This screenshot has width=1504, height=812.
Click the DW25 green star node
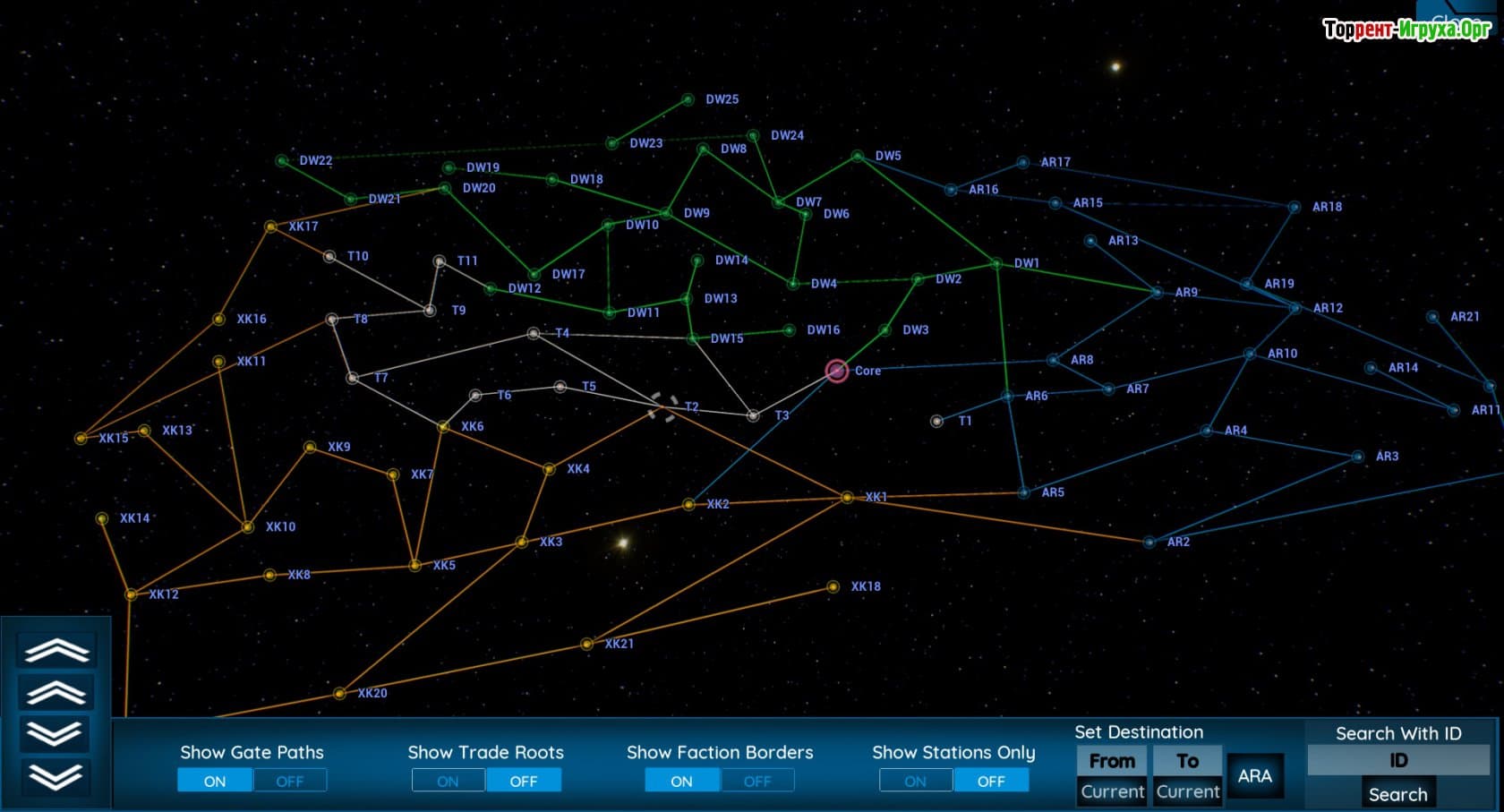688,99
